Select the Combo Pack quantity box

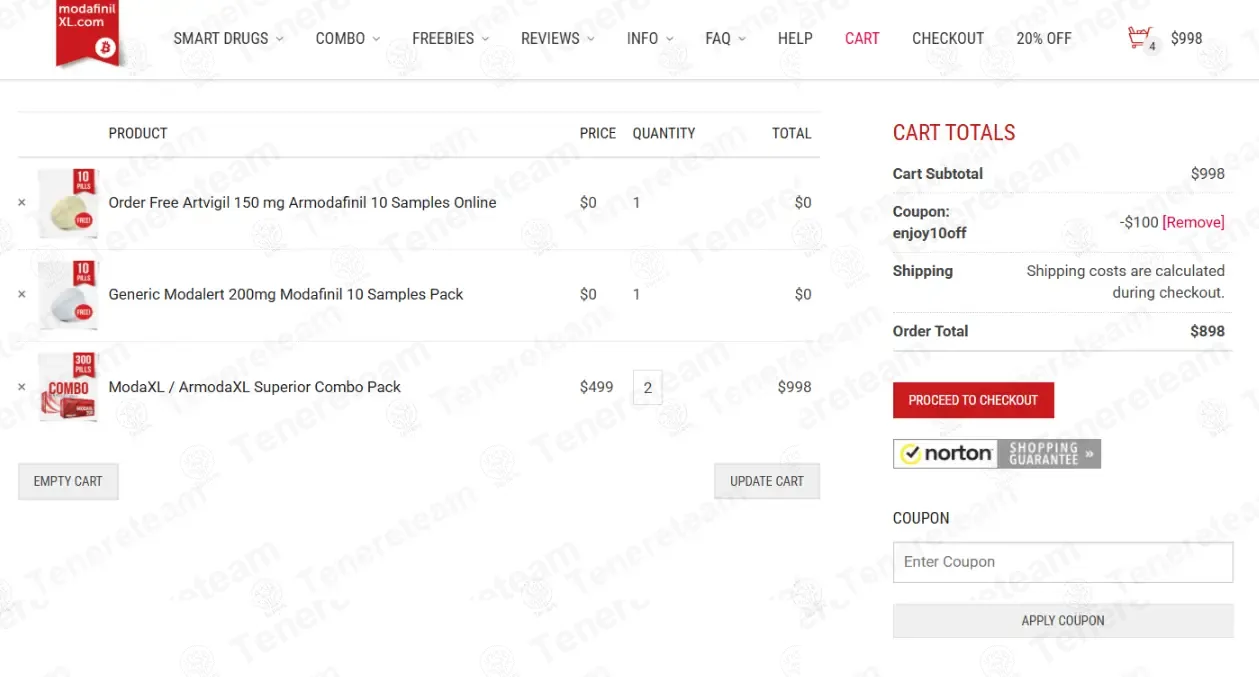pyautogui.click(x=647, y=387)
